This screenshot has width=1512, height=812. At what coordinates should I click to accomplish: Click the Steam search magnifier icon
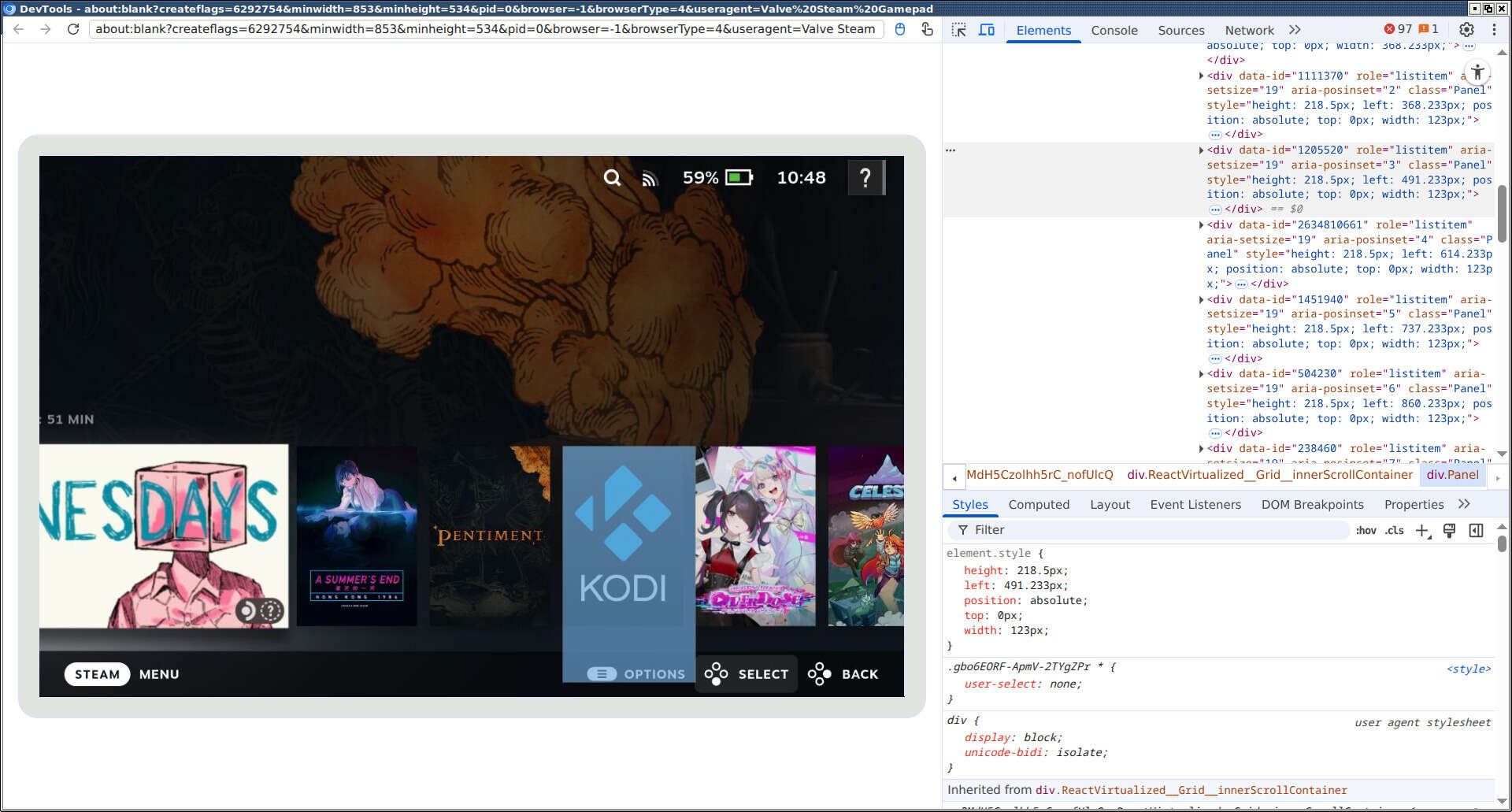pos(612,178)
